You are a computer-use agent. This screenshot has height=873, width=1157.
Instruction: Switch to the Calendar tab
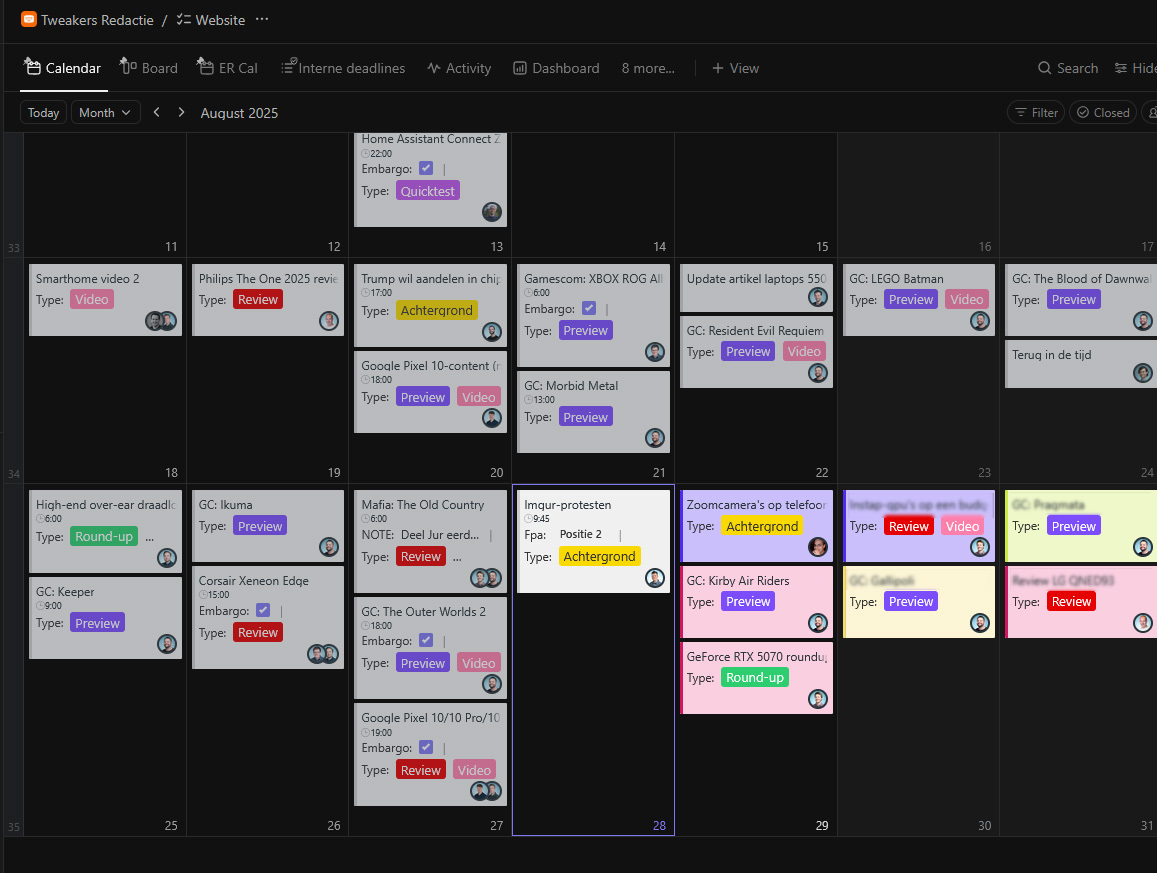click(x=63, y=68)
